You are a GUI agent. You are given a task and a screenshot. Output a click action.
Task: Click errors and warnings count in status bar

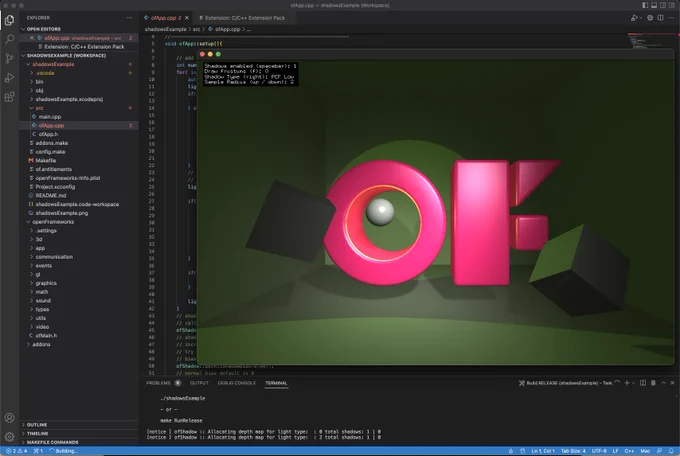point(16,451)
